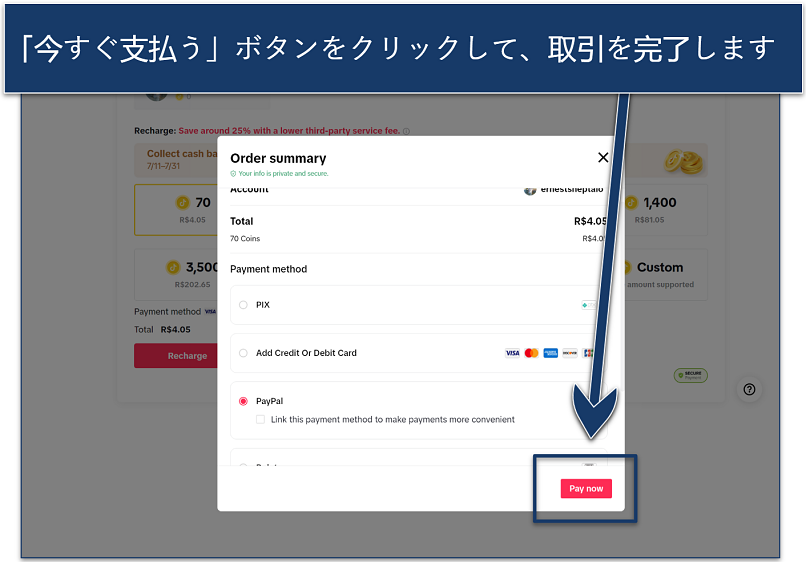The height and width of the screenshot is (562, 806).
Task: Click the Visa card logo
Action: pyautogui.click(x=512, y=353)
